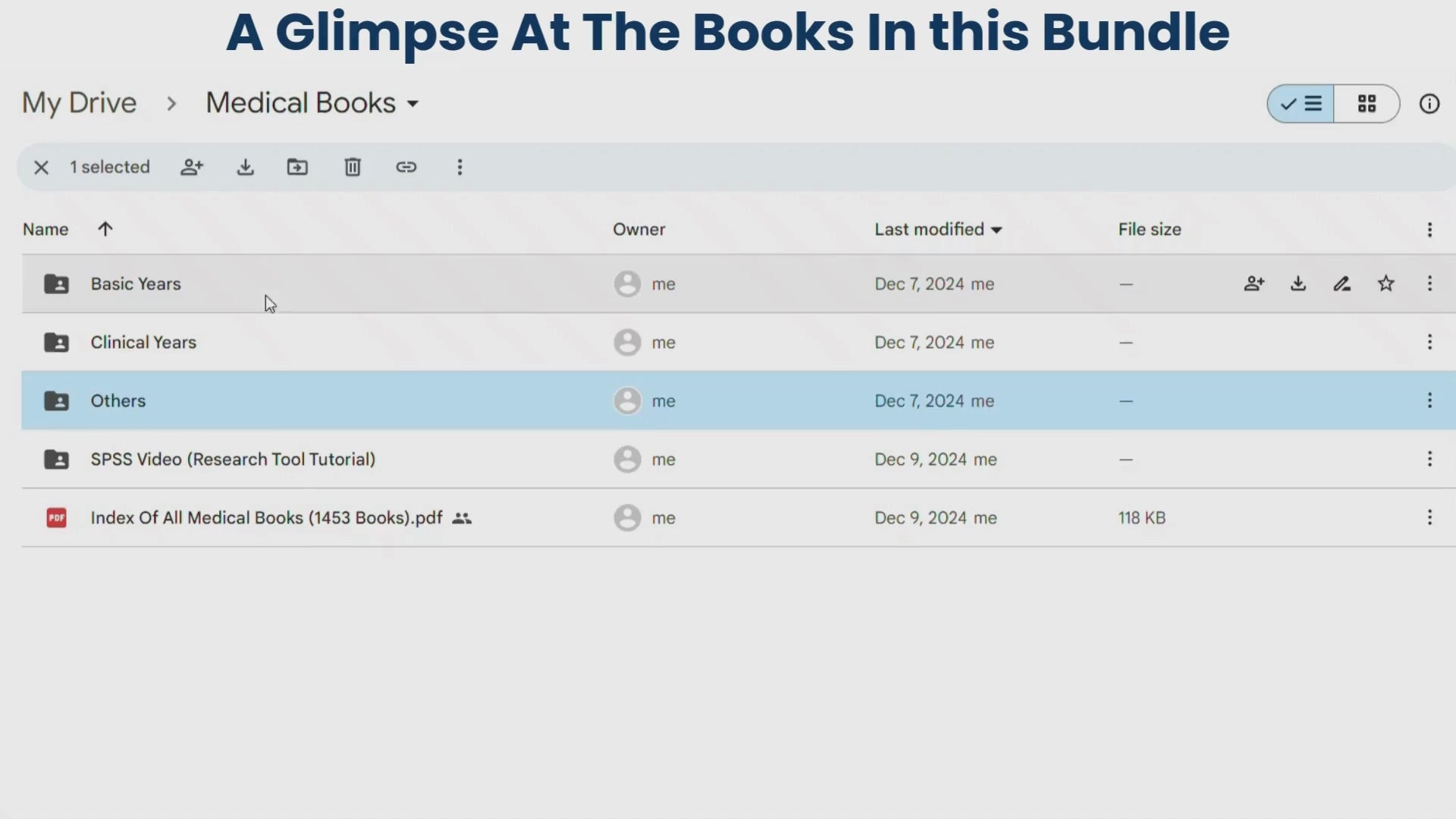Click the Copy link icon

point(406,167)
